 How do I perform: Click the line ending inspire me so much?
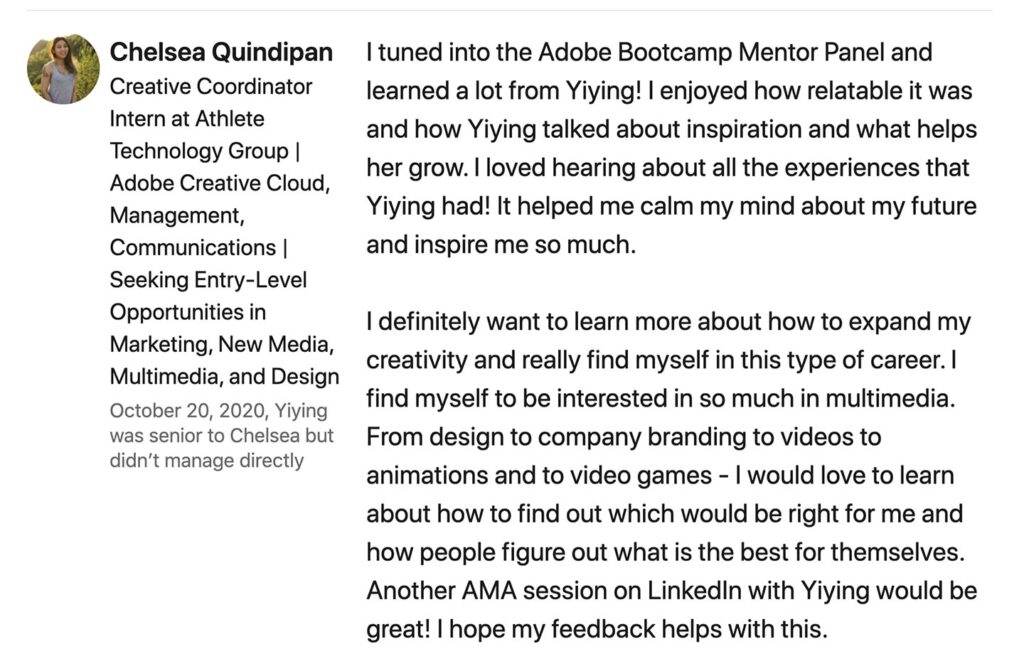501,244
